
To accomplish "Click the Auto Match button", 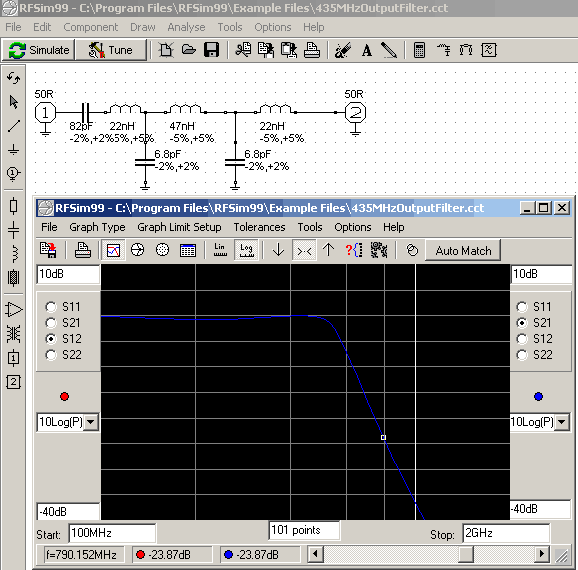I will tap(463, 251).
